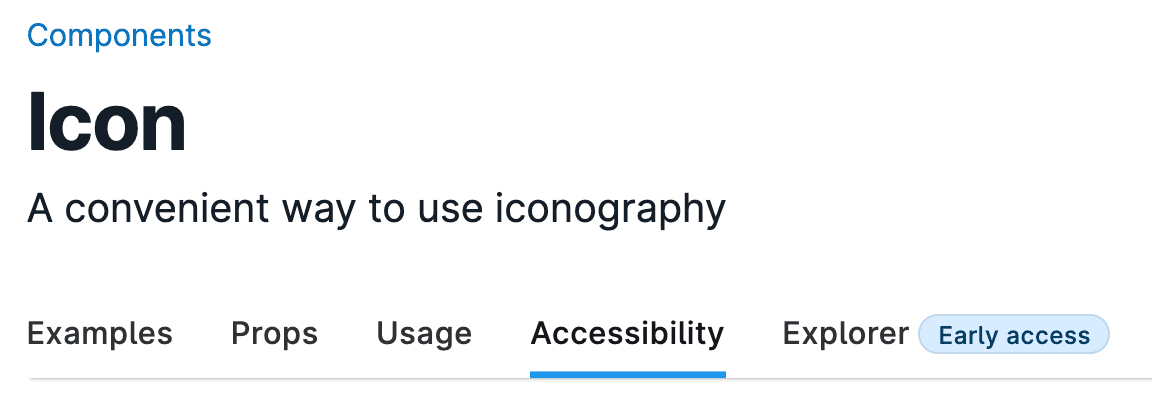The height and width of the screenshot is (410, 1152).
Task: View the Icon props documentation
Action: click(274, 333)
